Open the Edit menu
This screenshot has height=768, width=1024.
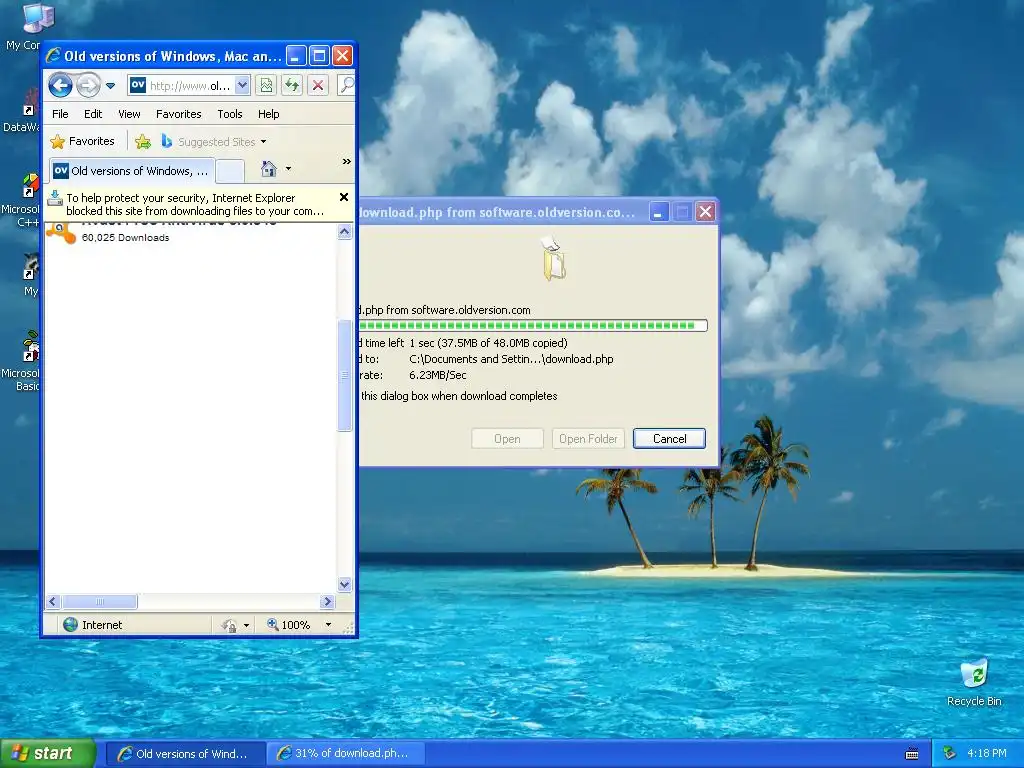93,114
